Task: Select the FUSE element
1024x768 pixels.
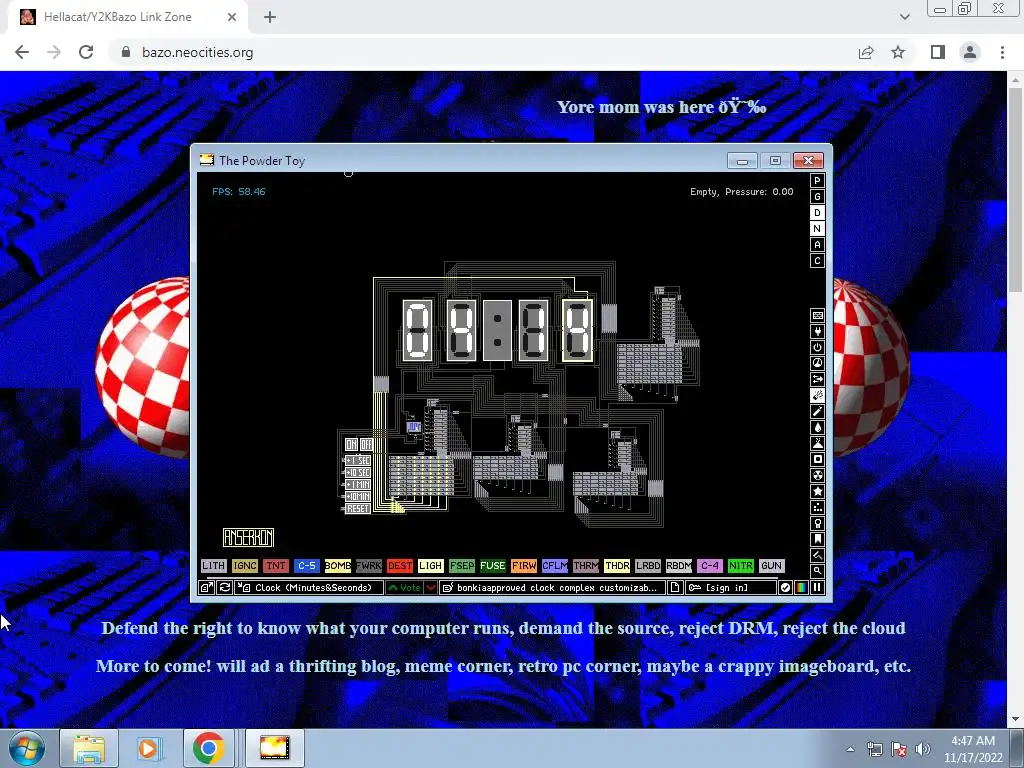Action: [x=492, y=566]
